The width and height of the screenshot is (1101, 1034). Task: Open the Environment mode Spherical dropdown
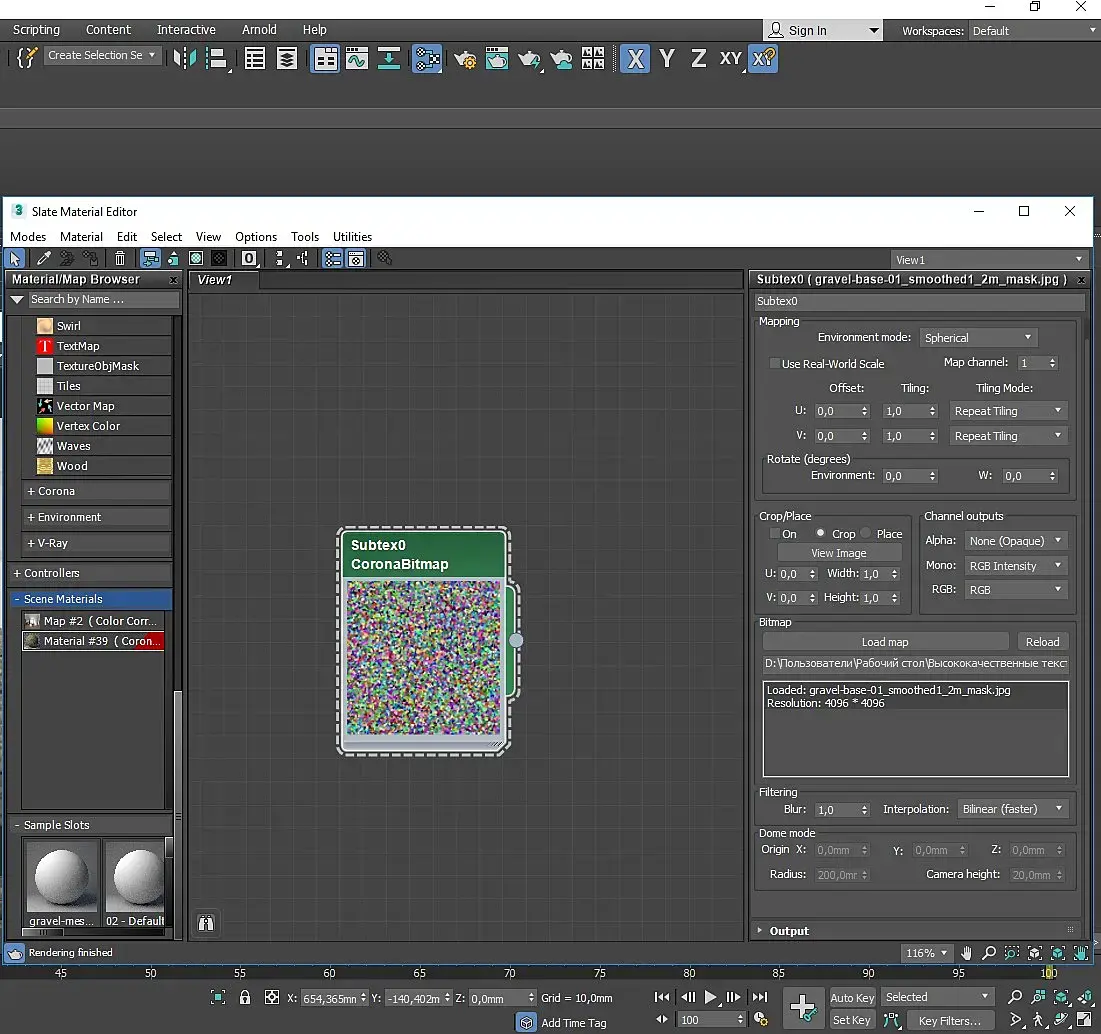coord(978,338)
